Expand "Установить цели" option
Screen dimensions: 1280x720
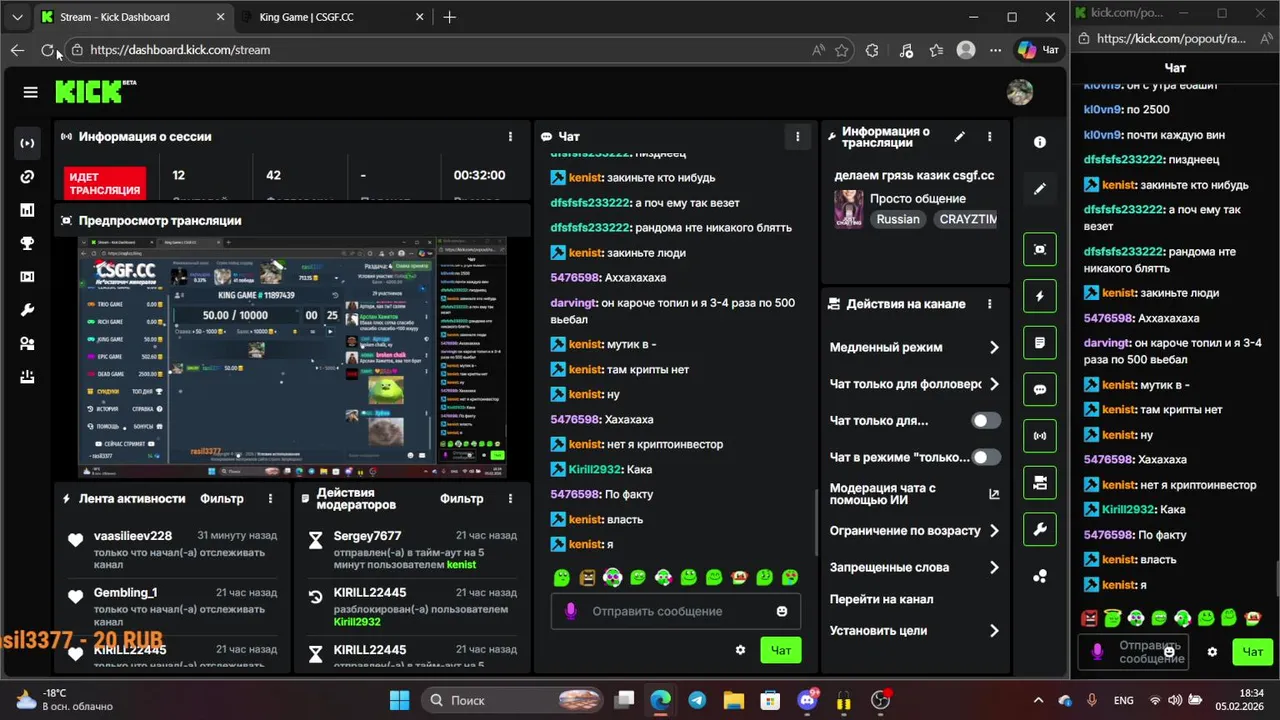point(914,631)
